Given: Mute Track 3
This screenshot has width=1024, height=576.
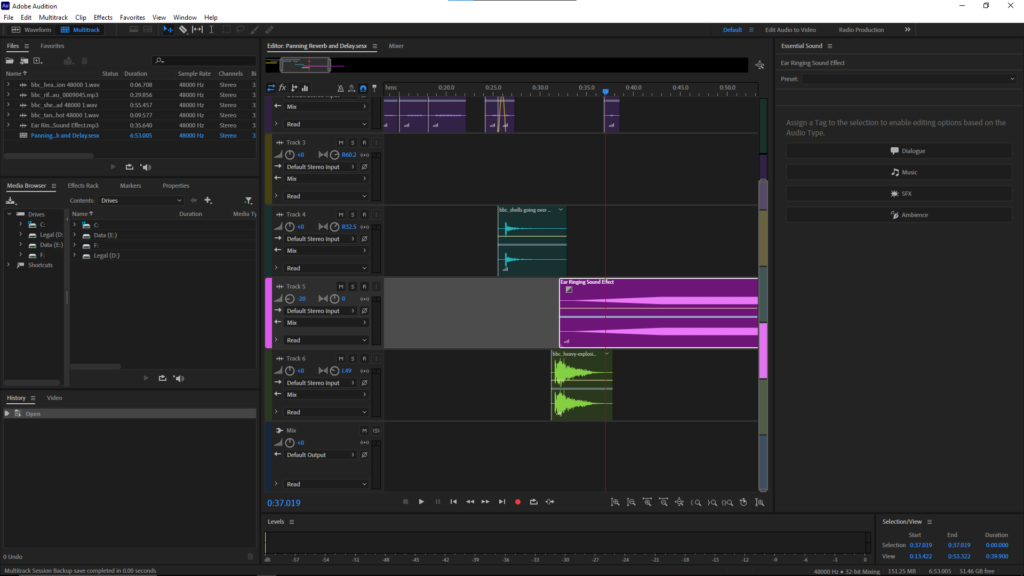Looking at the screenshot, I should click(341, 143).
